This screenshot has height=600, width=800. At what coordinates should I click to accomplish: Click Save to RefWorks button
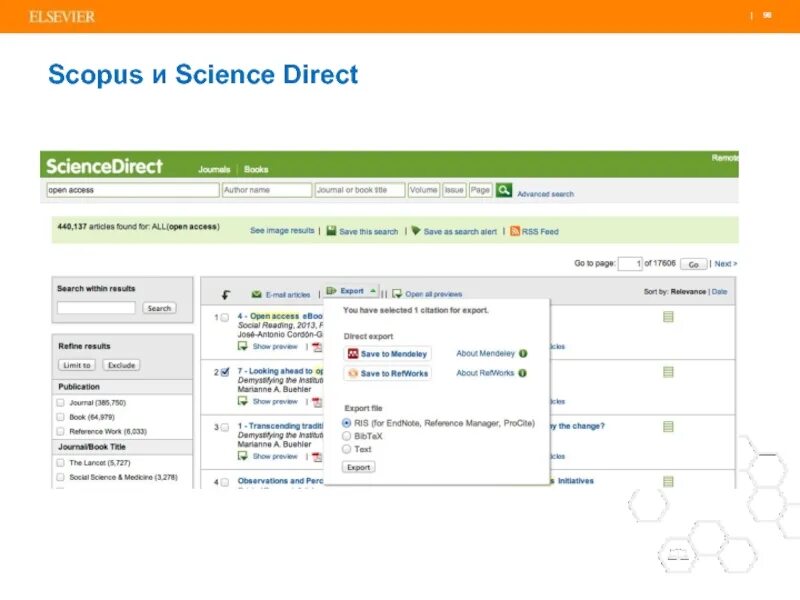click(387, 373)
